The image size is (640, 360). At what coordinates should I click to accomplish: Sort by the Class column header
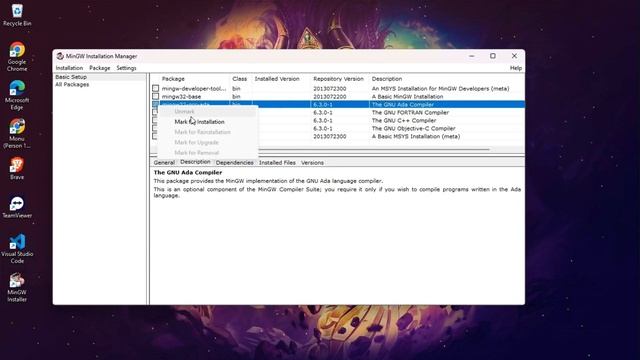(240, 78)
